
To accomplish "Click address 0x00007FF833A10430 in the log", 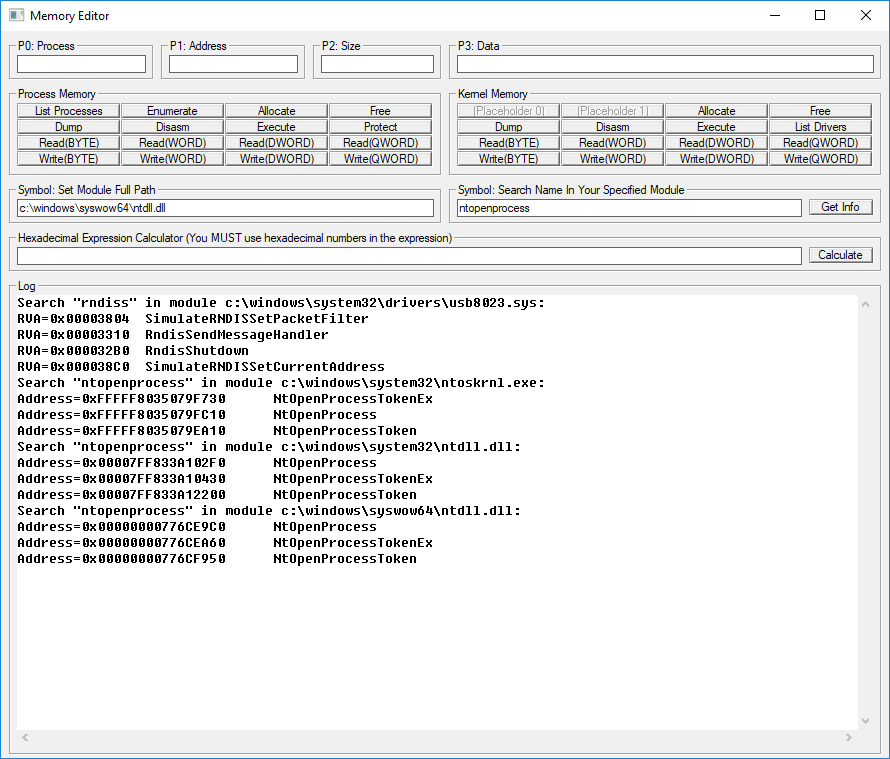I will click(x=154, y=479).
